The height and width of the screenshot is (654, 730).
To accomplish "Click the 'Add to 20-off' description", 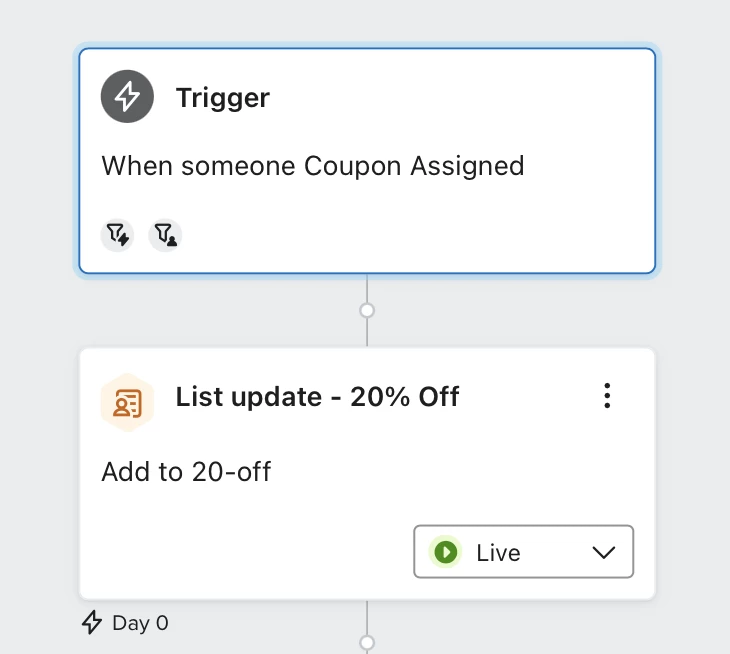I will (186, 472).
